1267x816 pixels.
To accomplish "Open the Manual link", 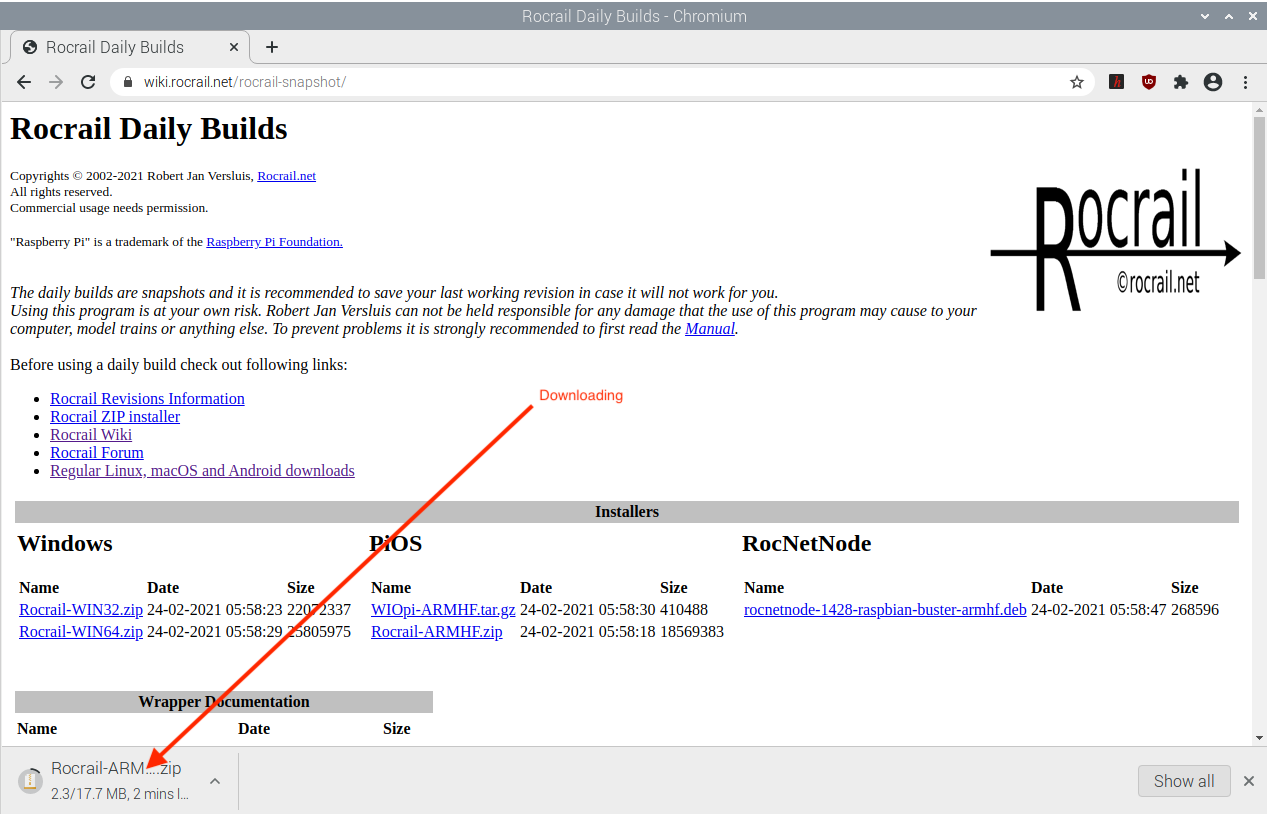I will coord(710,328).
